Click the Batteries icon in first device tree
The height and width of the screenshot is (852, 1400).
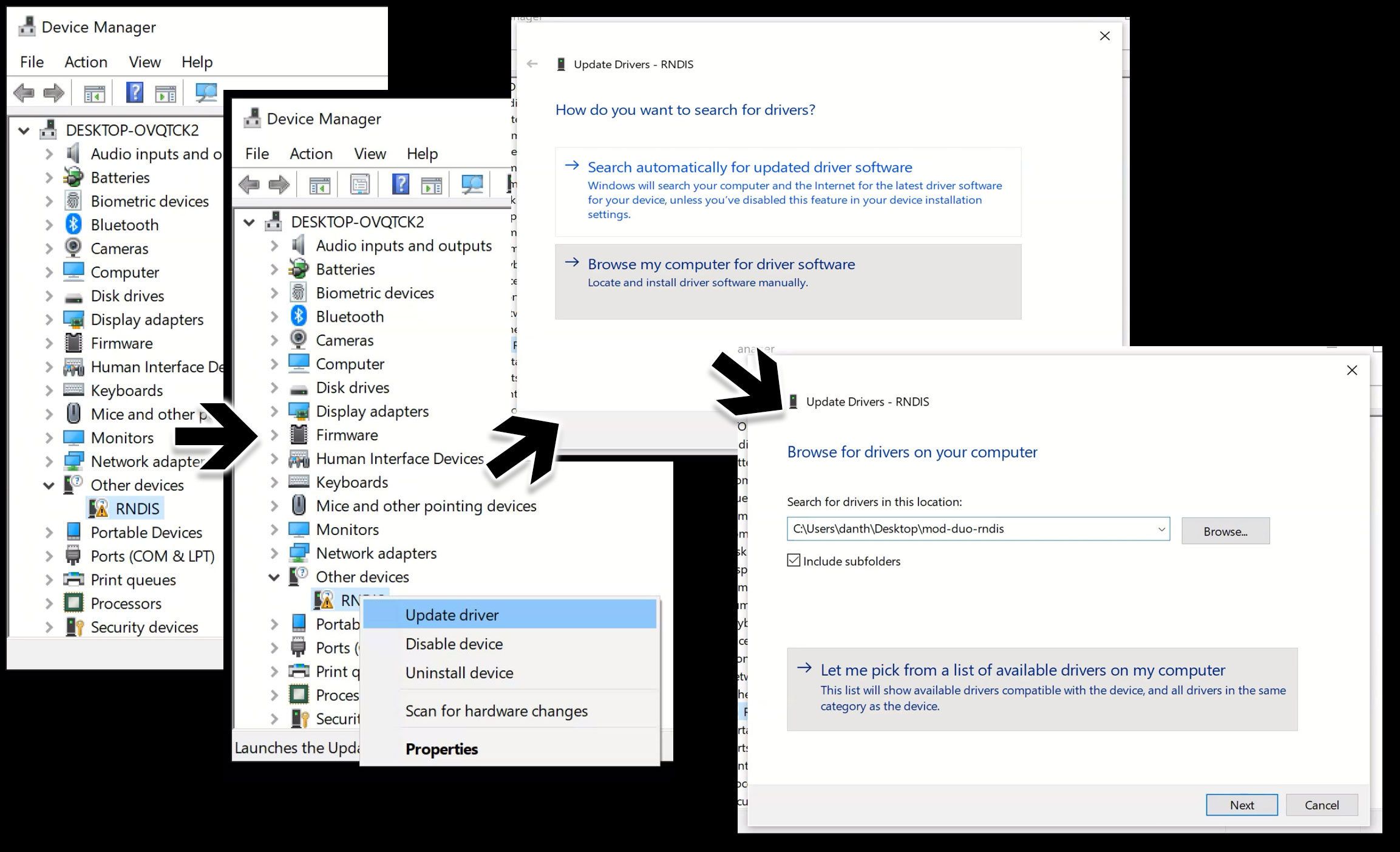point(73,177)
